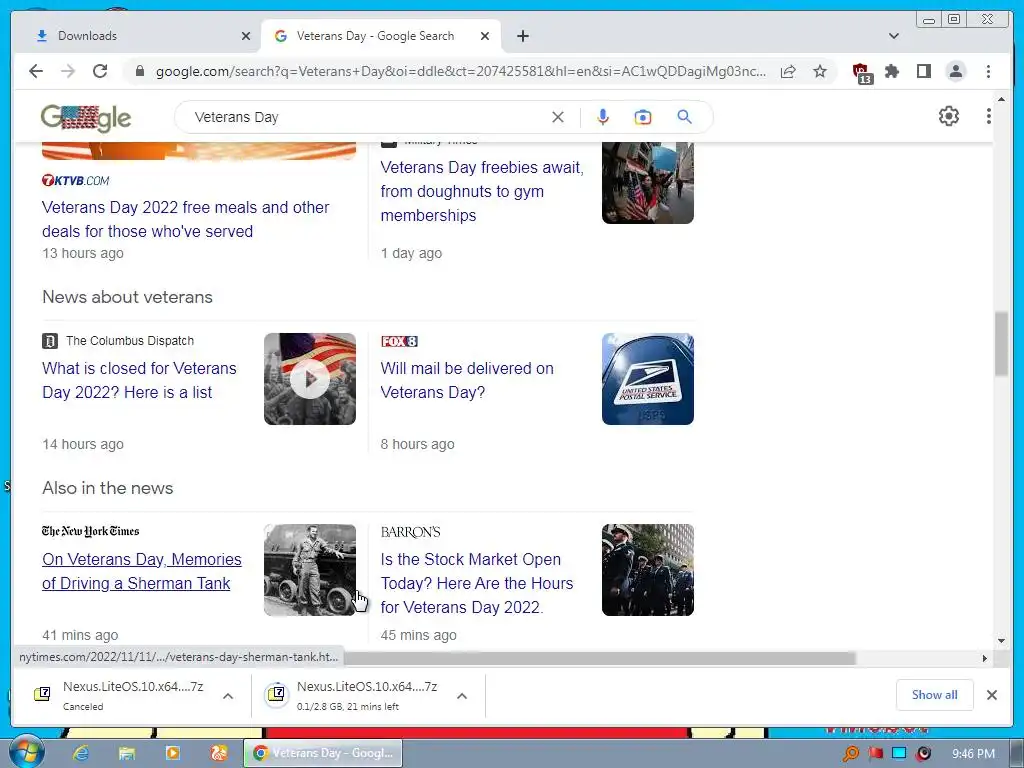Expand options for the in-progress Nexus.LiteOS download
This screenshot has width=1024, height=768.
coord(462,696)
